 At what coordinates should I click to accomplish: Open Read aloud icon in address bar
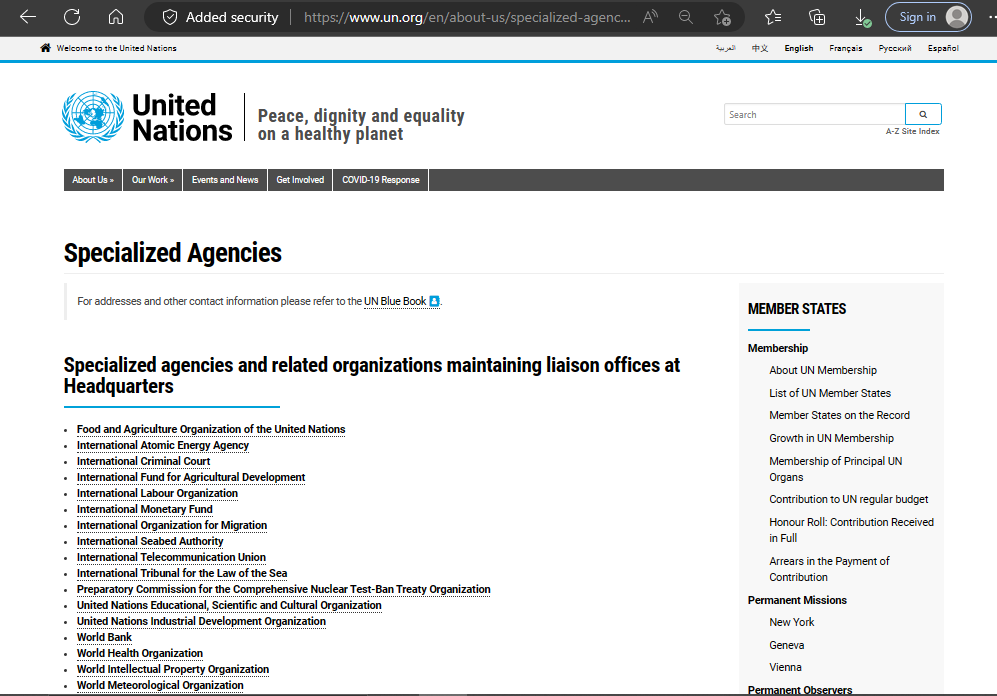pos(650,17)
